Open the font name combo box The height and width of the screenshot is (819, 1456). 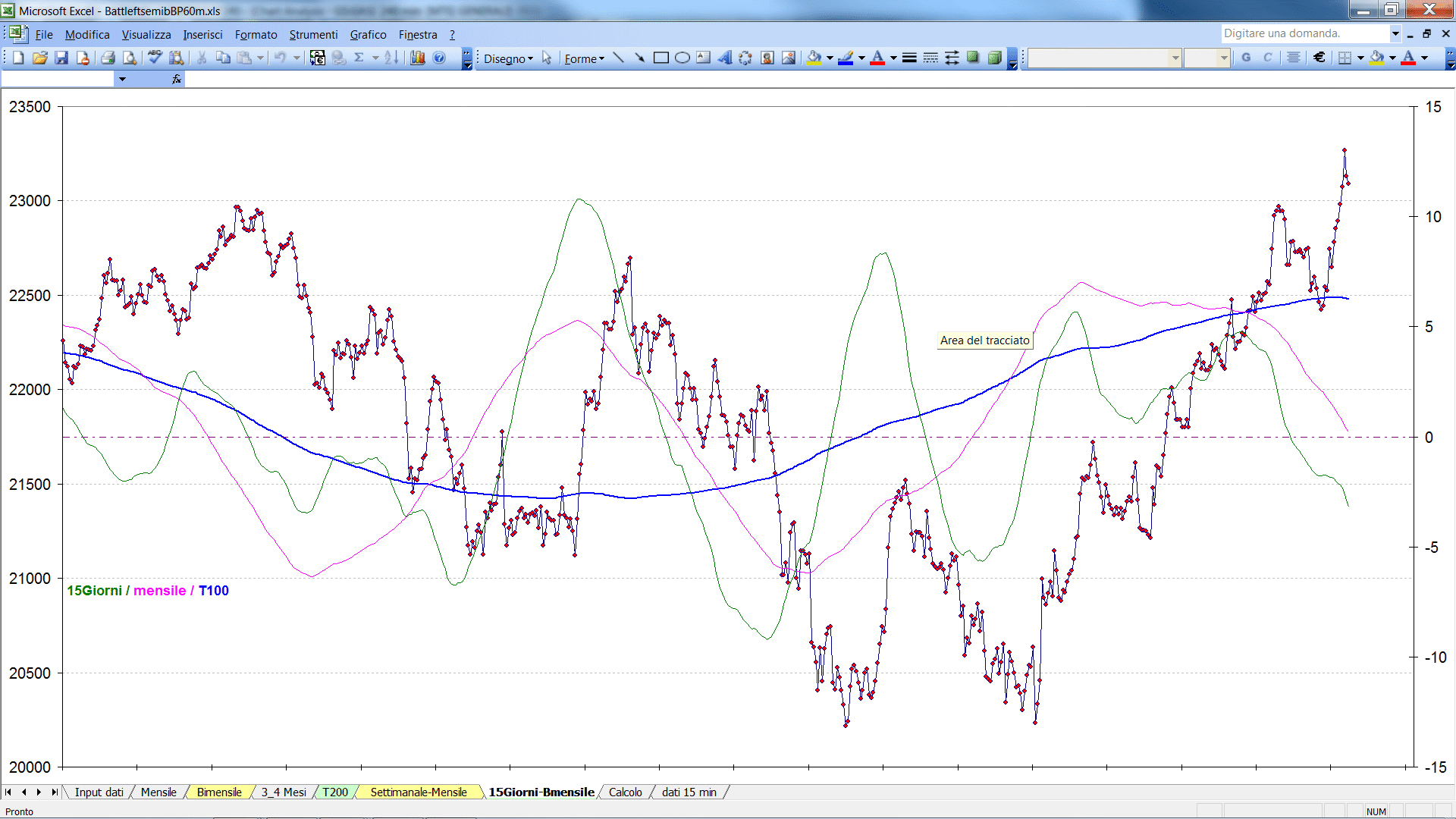pos(1105,58)
